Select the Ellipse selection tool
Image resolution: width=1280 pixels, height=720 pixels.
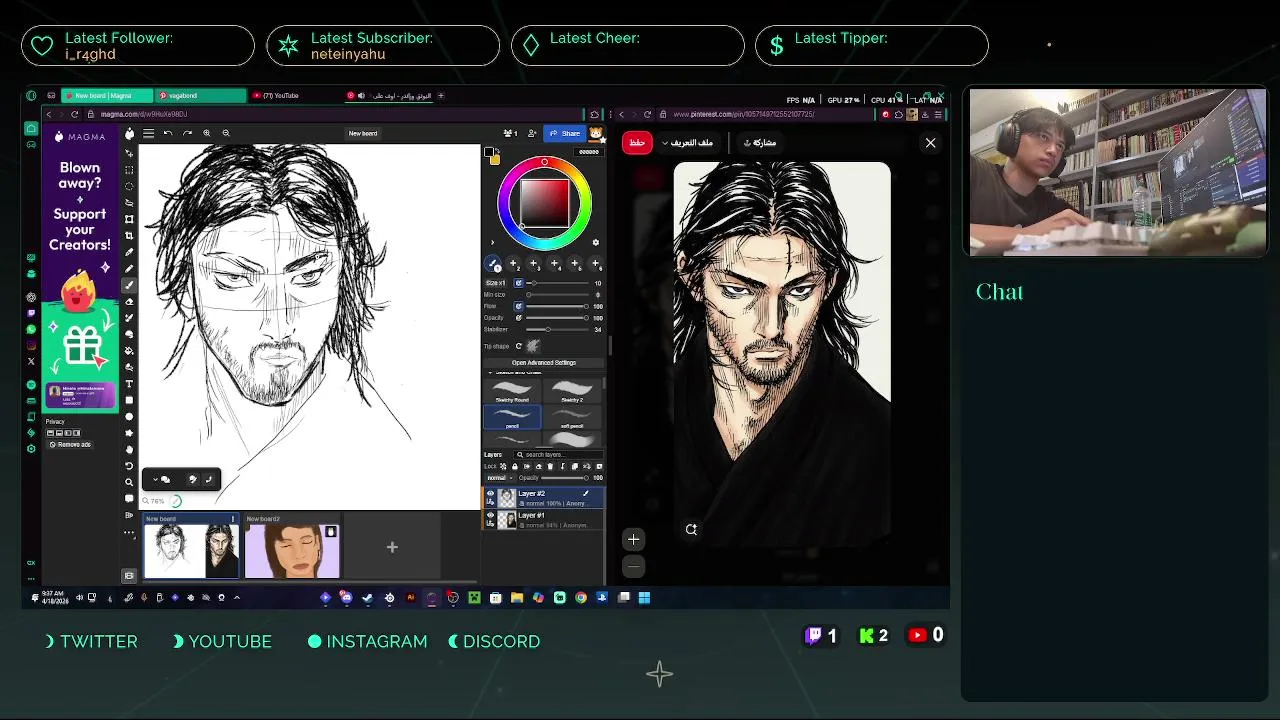(129, 186)
